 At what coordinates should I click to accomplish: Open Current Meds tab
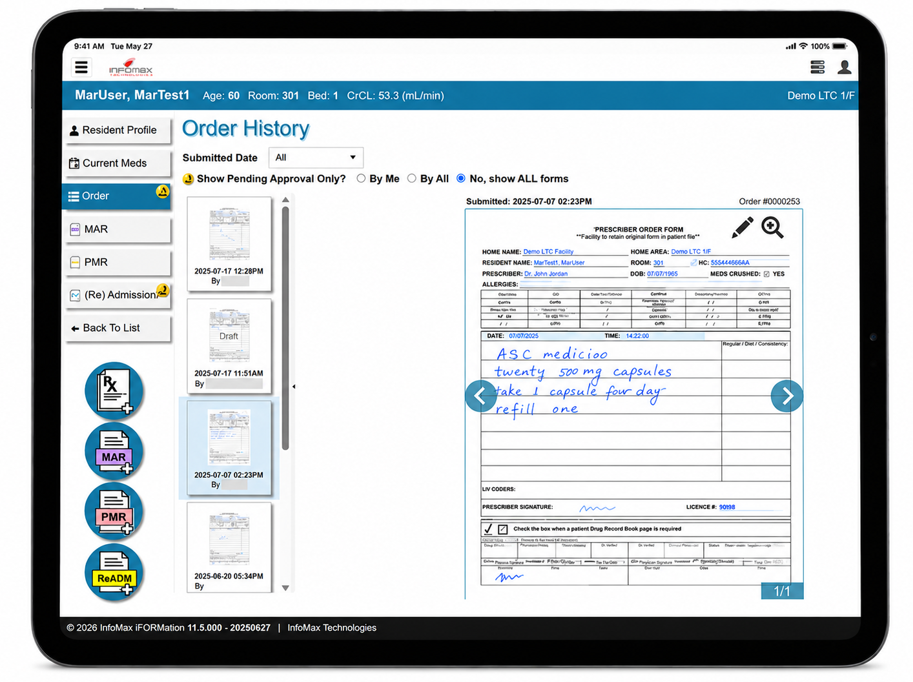pyautogui.click(x=119, y=164)
